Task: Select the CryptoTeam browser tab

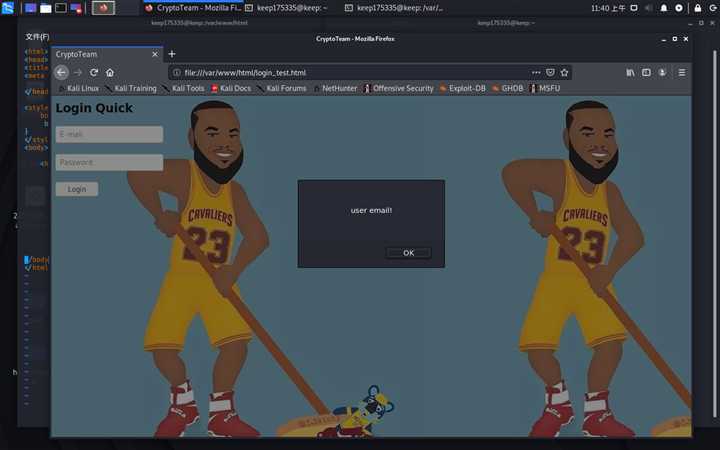Action: click(107, 54)
